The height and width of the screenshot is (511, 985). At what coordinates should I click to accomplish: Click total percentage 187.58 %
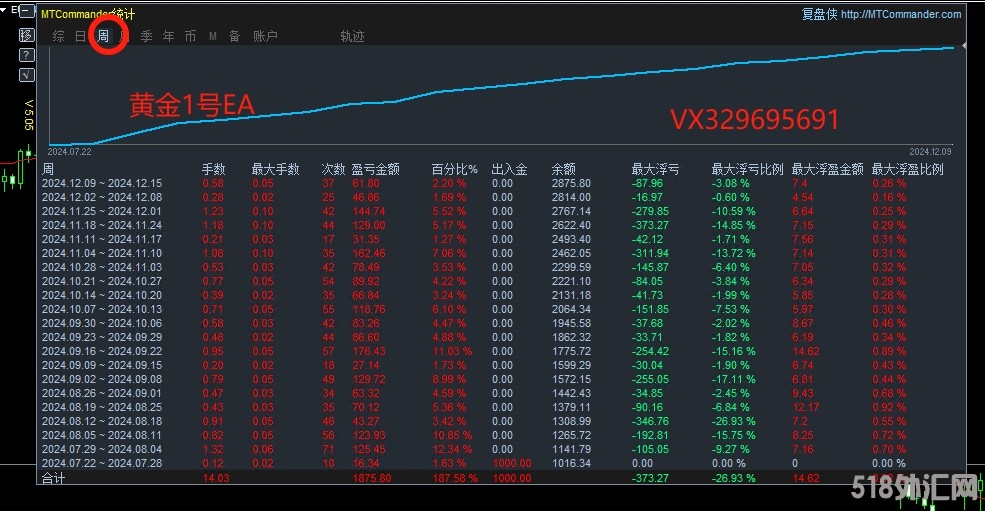click(x=455, y=478)
